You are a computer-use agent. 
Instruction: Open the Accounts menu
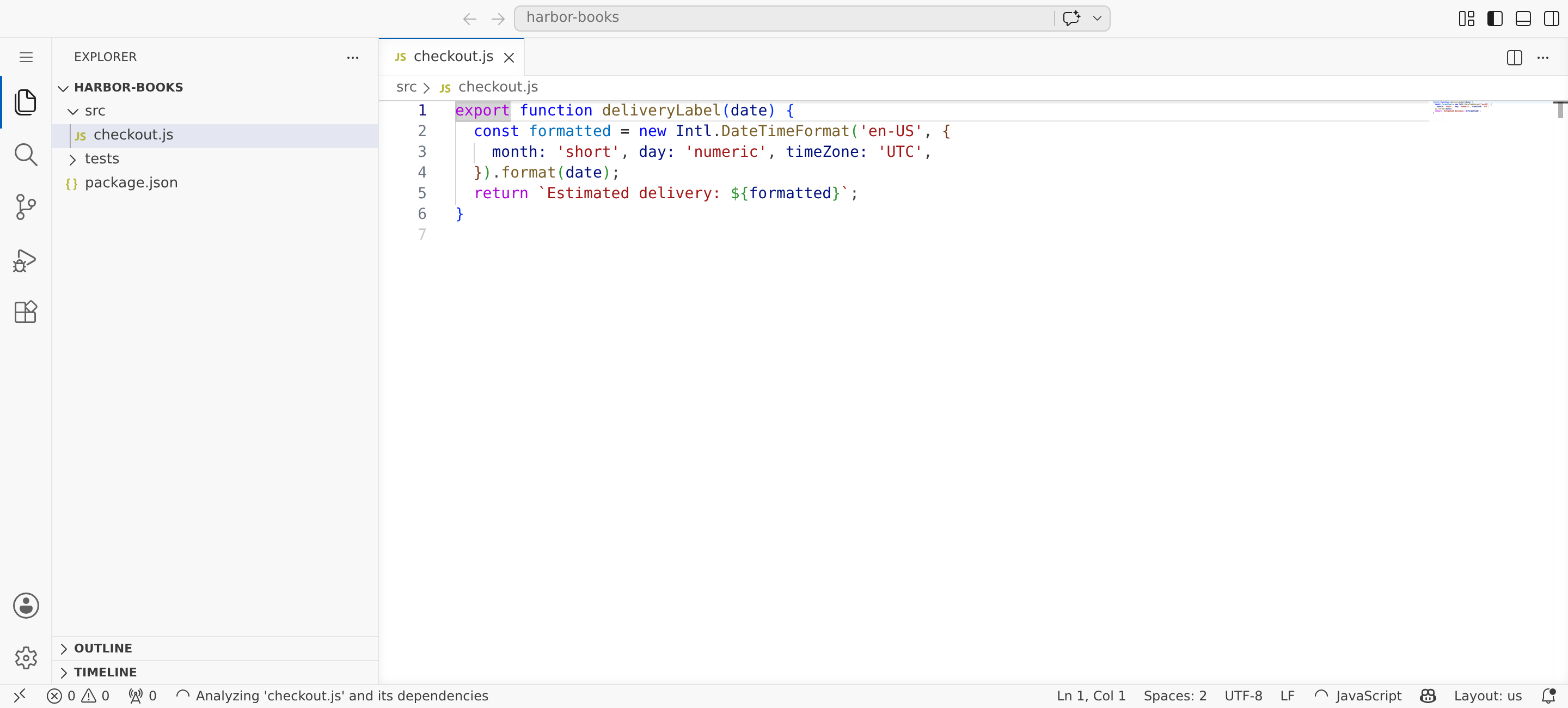(26, 606)
